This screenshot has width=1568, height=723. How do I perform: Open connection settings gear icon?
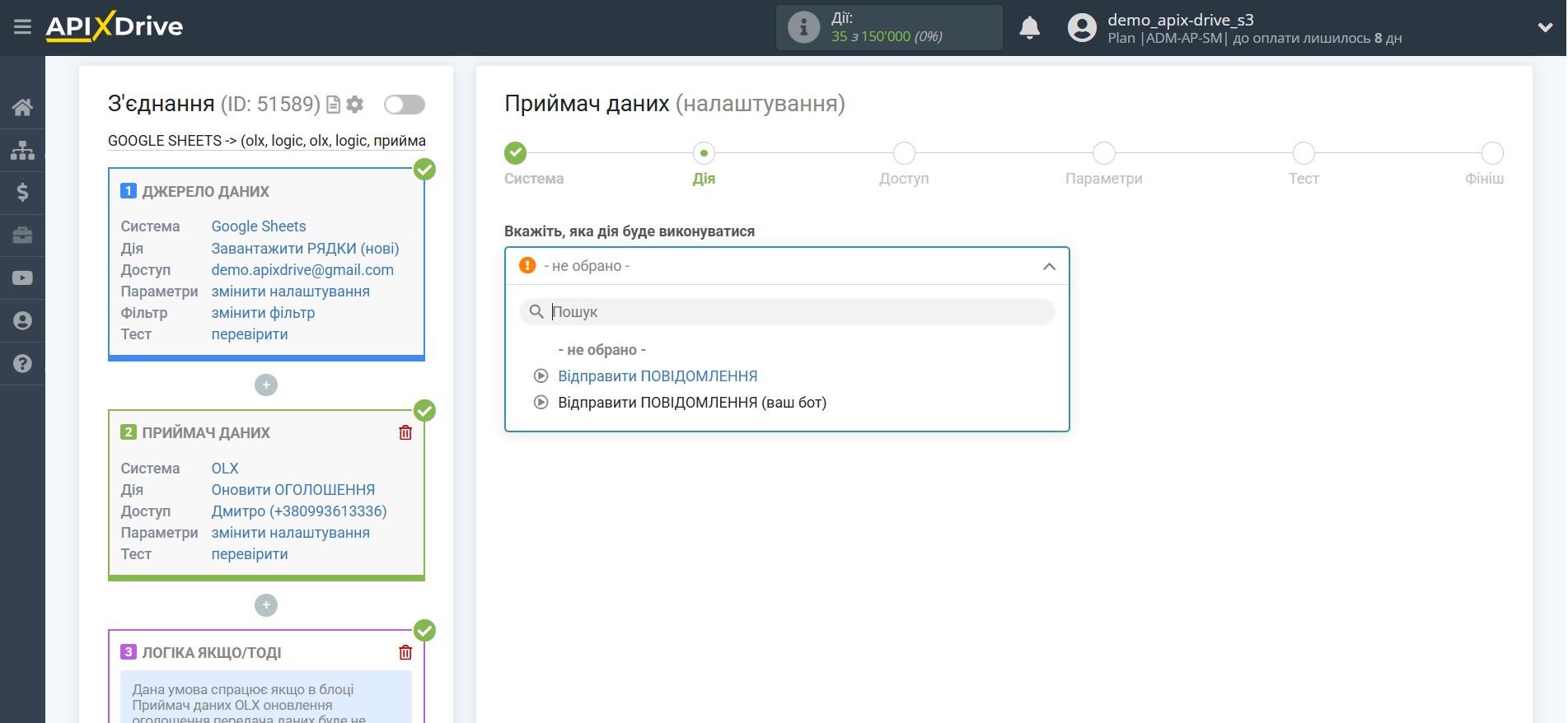[355, 105]
